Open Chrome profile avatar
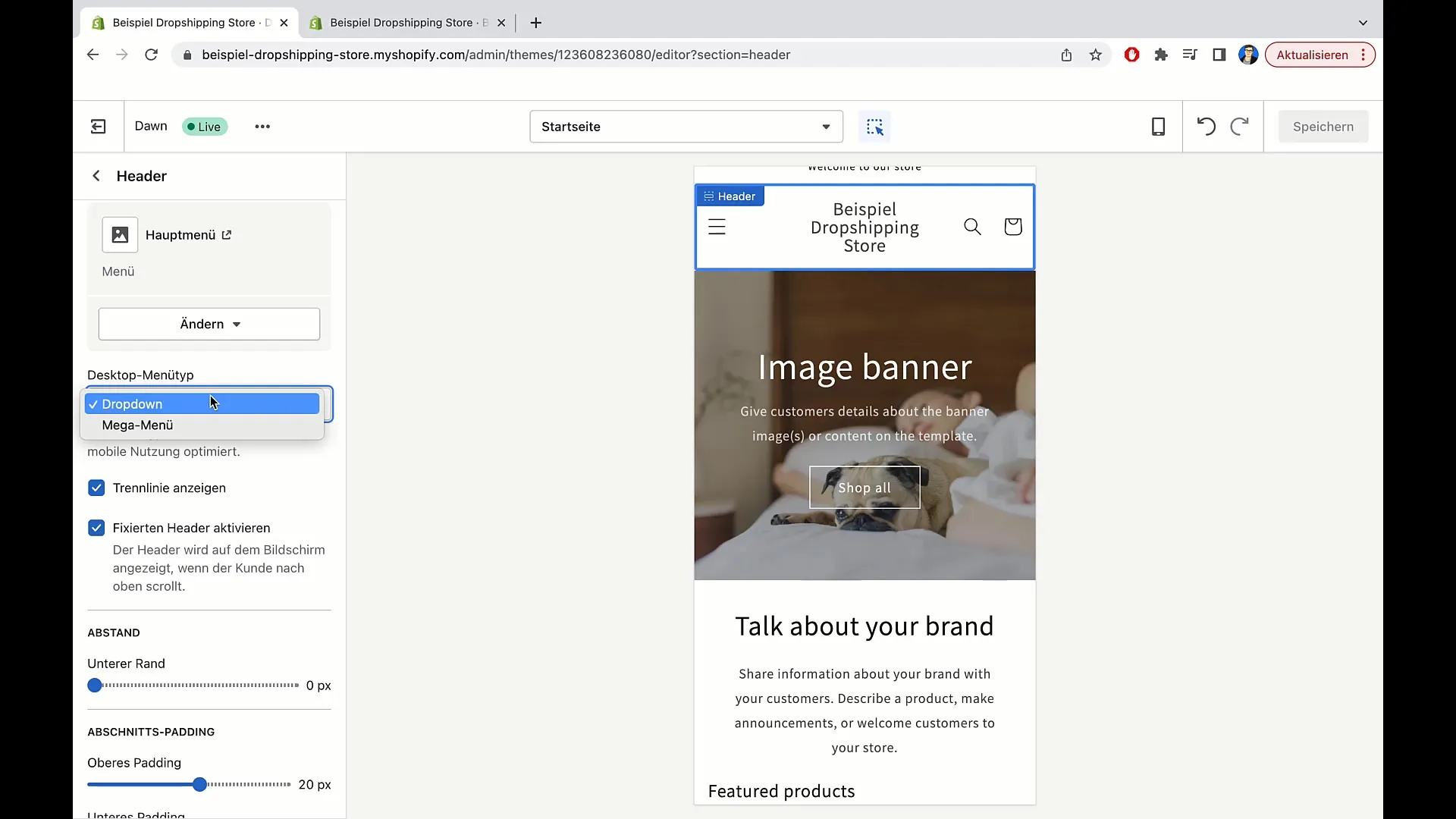The height and width of the screenshot is (819, 1456). pos(1248,55)
